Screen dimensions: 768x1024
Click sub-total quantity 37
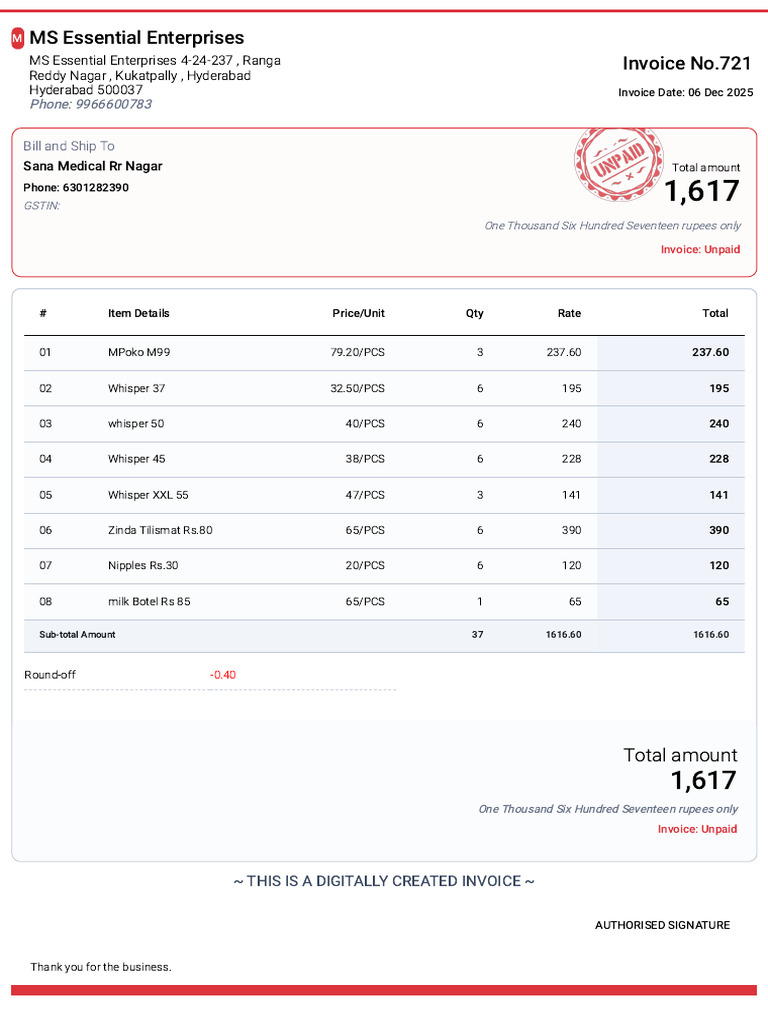coord(477,635)
